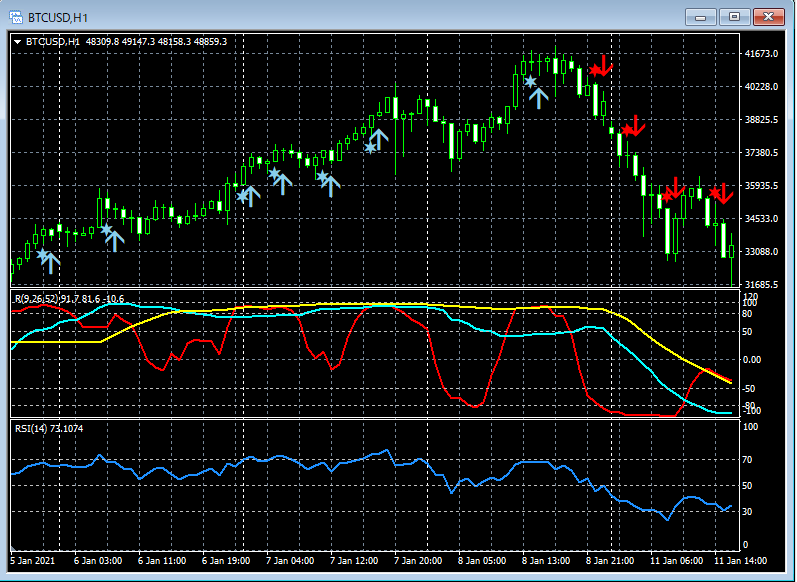Click the 7 Jan 20:00 time axis label
The width and height of the screenshot is (797, 582).
418,561
